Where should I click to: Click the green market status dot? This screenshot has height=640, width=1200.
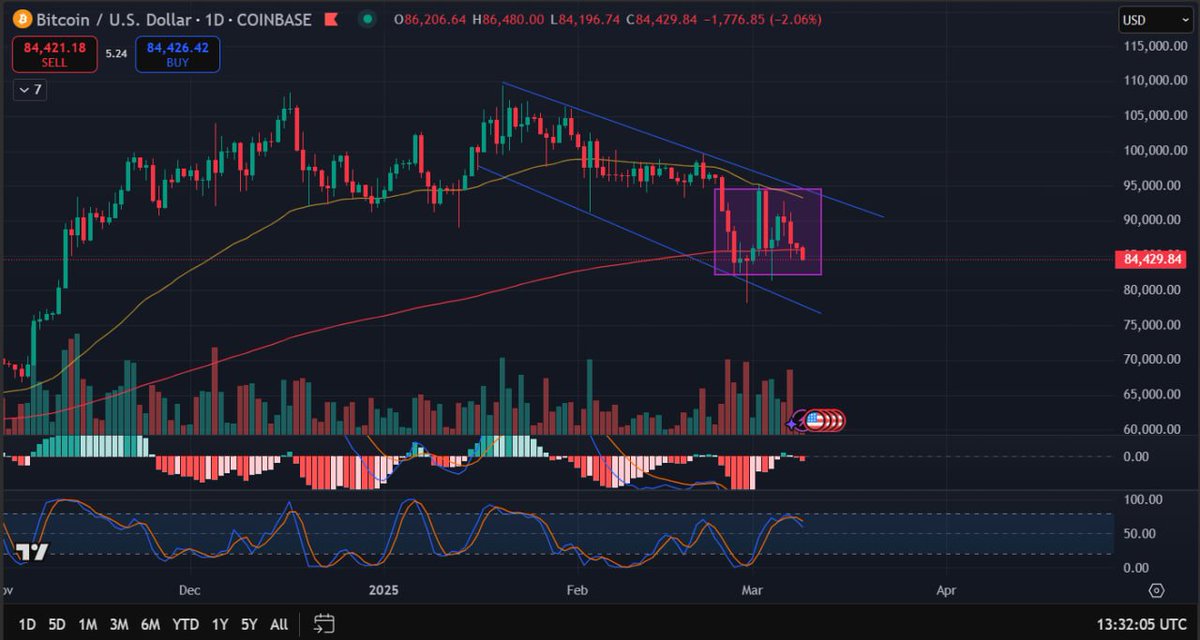[369, 19]
